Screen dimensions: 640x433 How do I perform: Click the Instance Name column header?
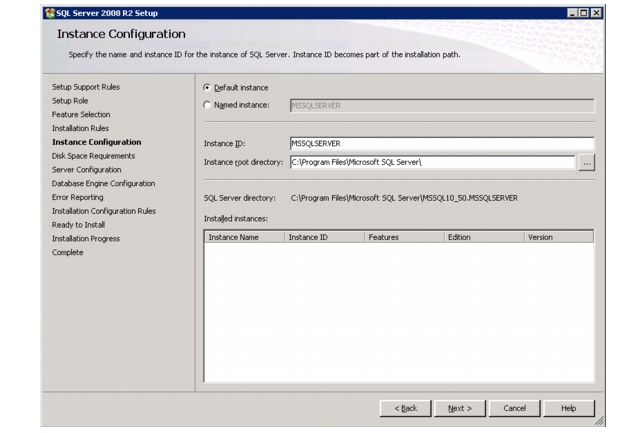244,237
